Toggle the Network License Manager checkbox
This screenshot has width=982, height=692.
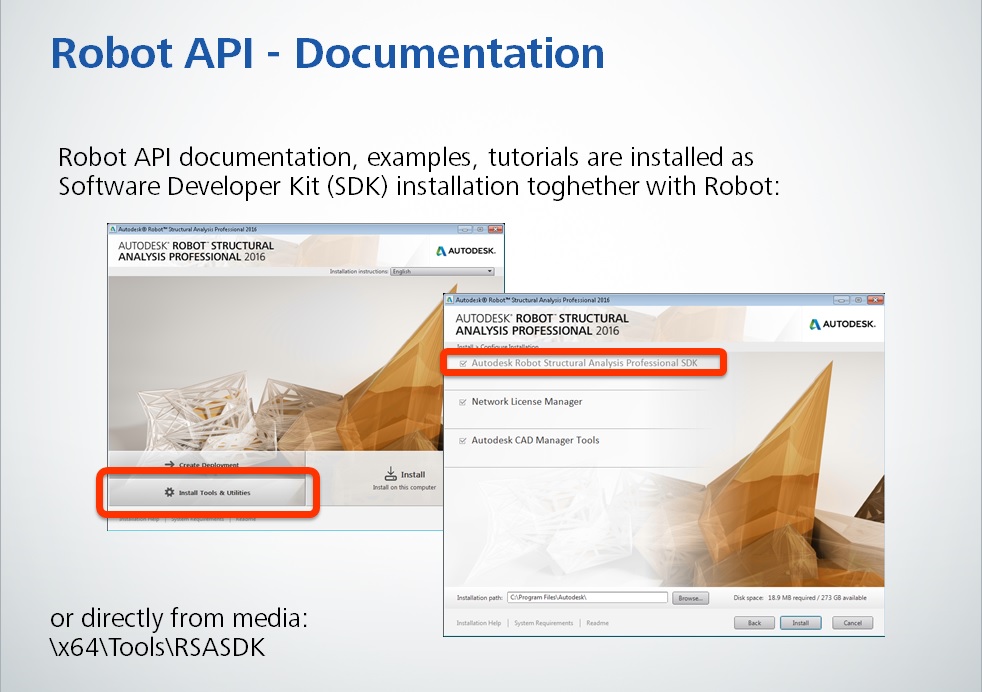coord(463,402)
